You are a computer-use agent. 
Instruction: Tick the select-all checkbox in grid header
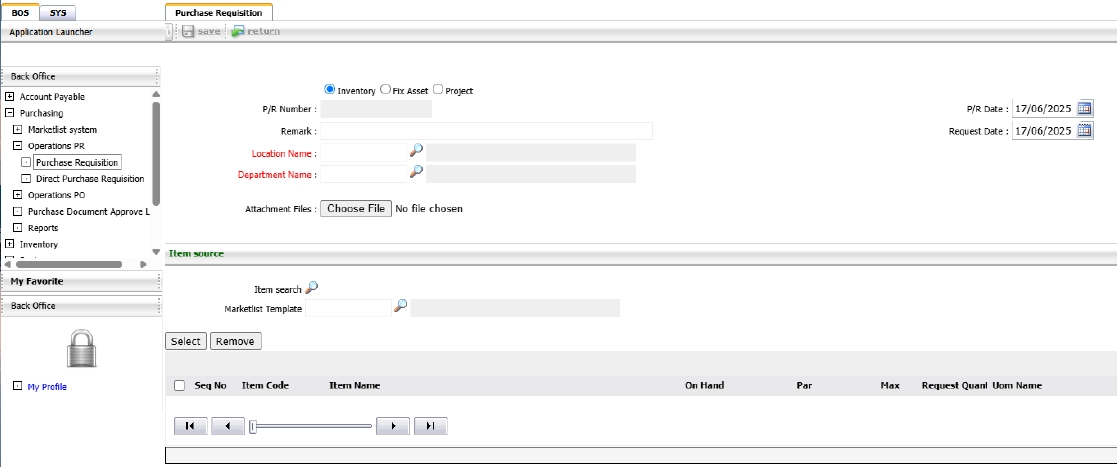point(180,385)
